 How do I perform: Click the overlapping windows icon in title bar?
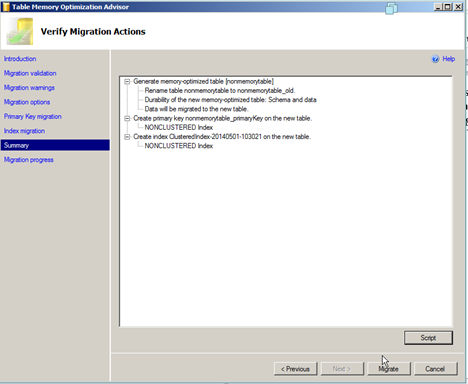pos(391,8)
